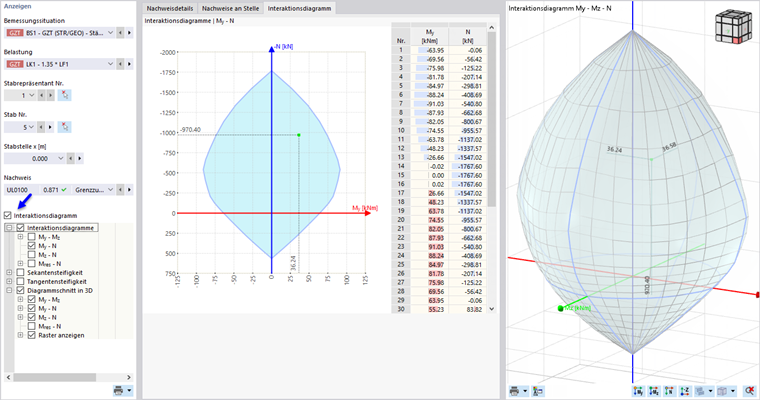Image resolution: width=760 pixels, height=400 pixels.
Task: Uncheck the Diagrammschnitt in 3D checkbox
Action: pyautogui.click(x=20, y=290)
